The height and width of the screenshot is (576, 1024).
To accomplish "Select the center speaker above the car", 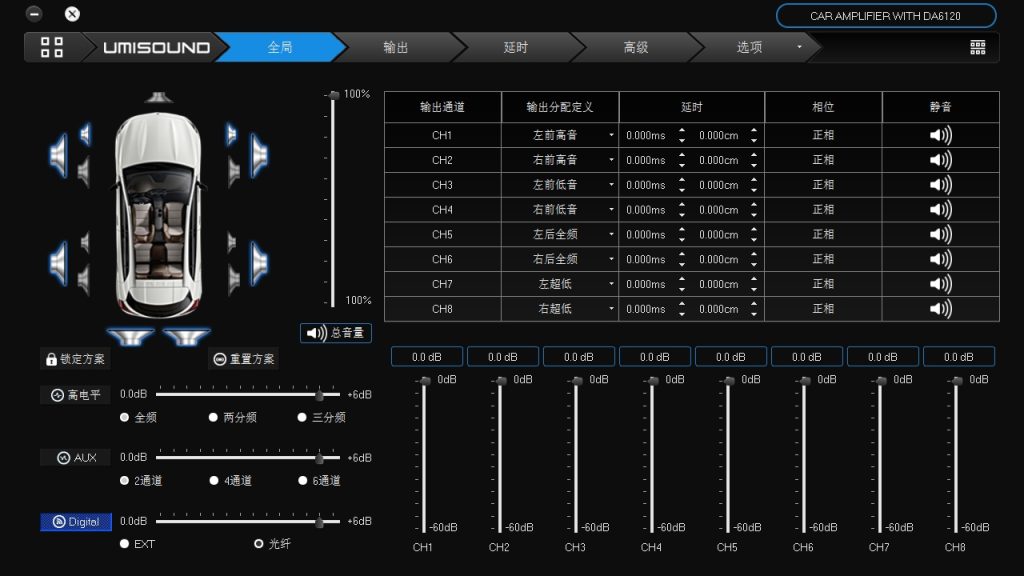I will (x=158, y=98).
